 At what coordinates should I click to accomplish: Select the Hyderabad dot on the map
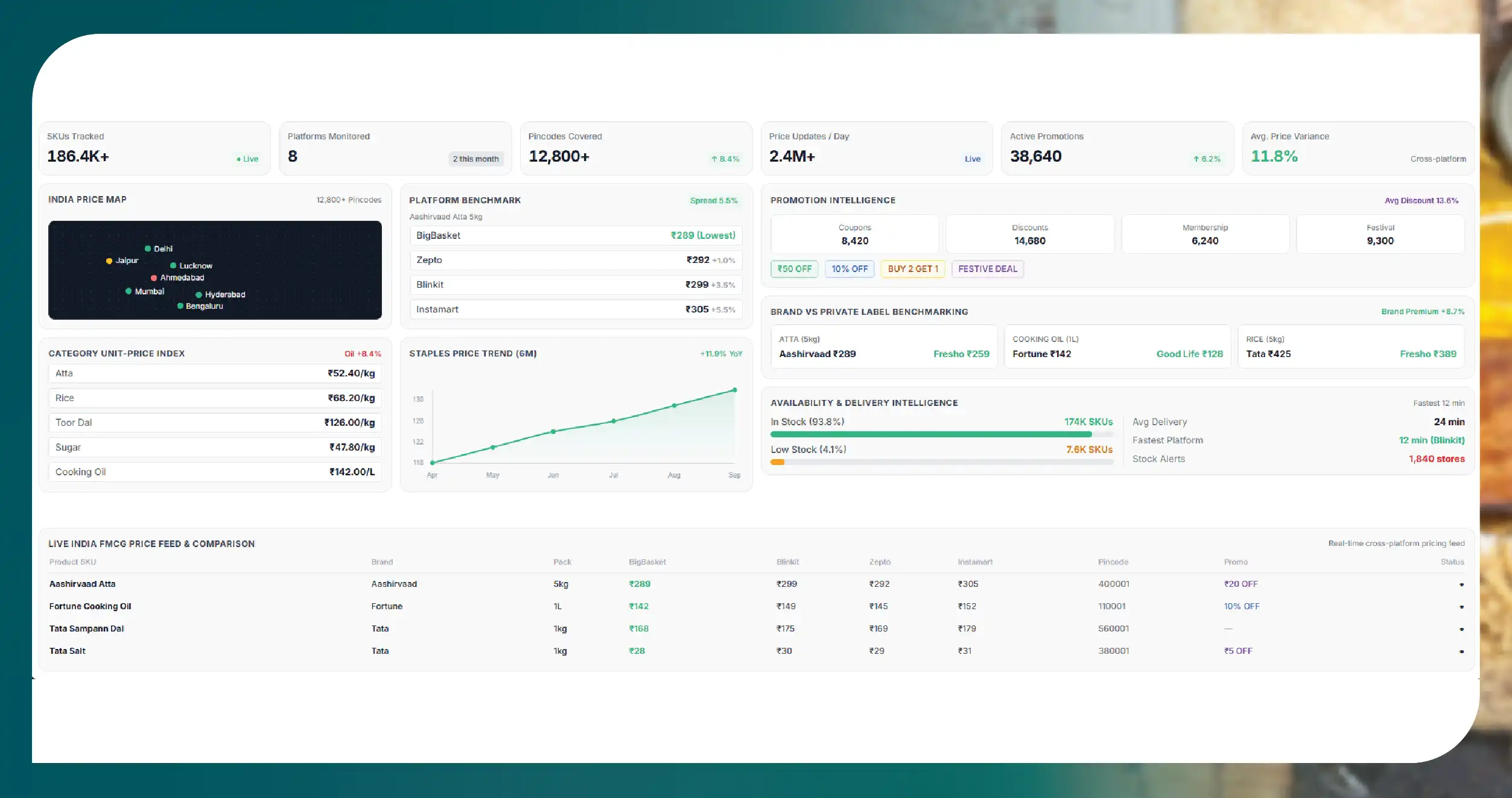[x=199, y=295]
